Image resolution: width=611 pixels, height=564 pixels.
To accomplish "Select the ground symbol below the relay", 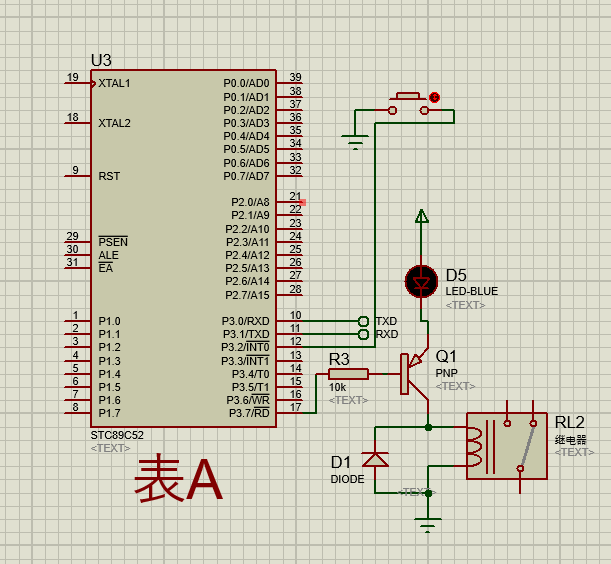I will pyautogui.click(x=427, y=525).
